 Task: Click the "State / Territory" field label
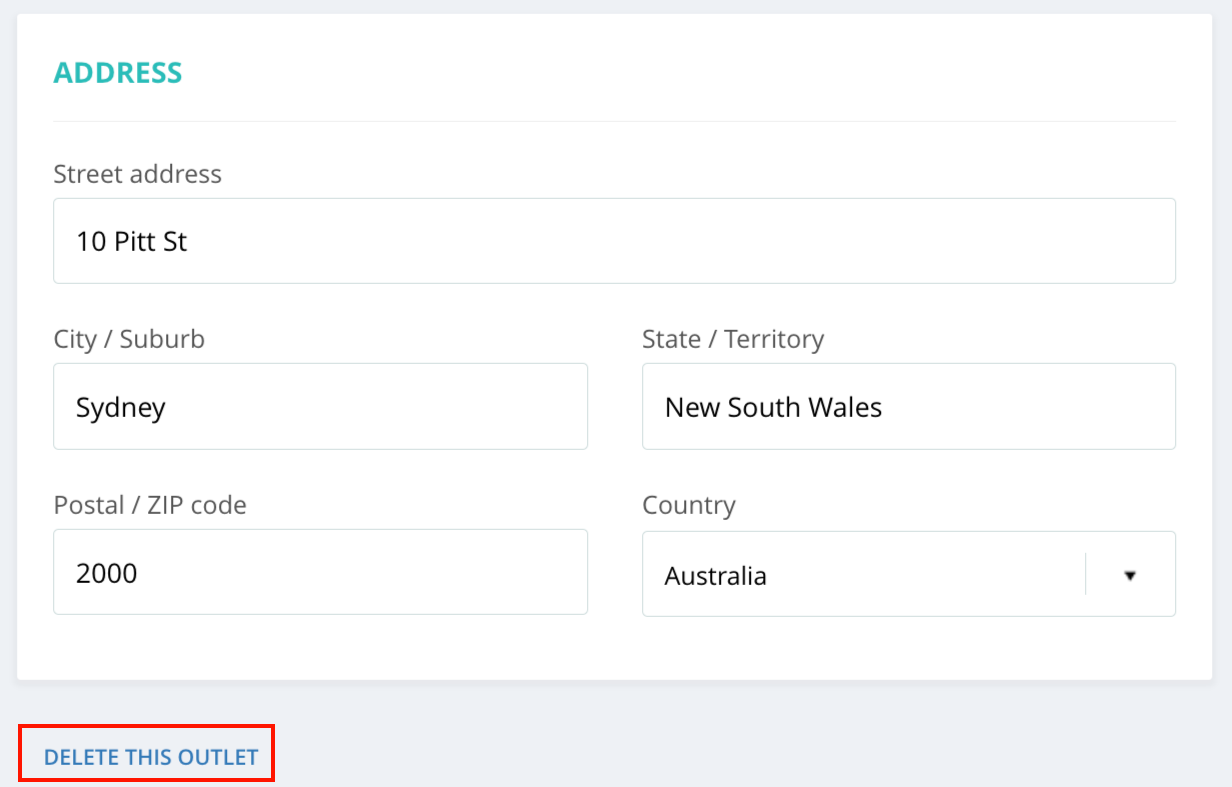[x=733, y=339]
